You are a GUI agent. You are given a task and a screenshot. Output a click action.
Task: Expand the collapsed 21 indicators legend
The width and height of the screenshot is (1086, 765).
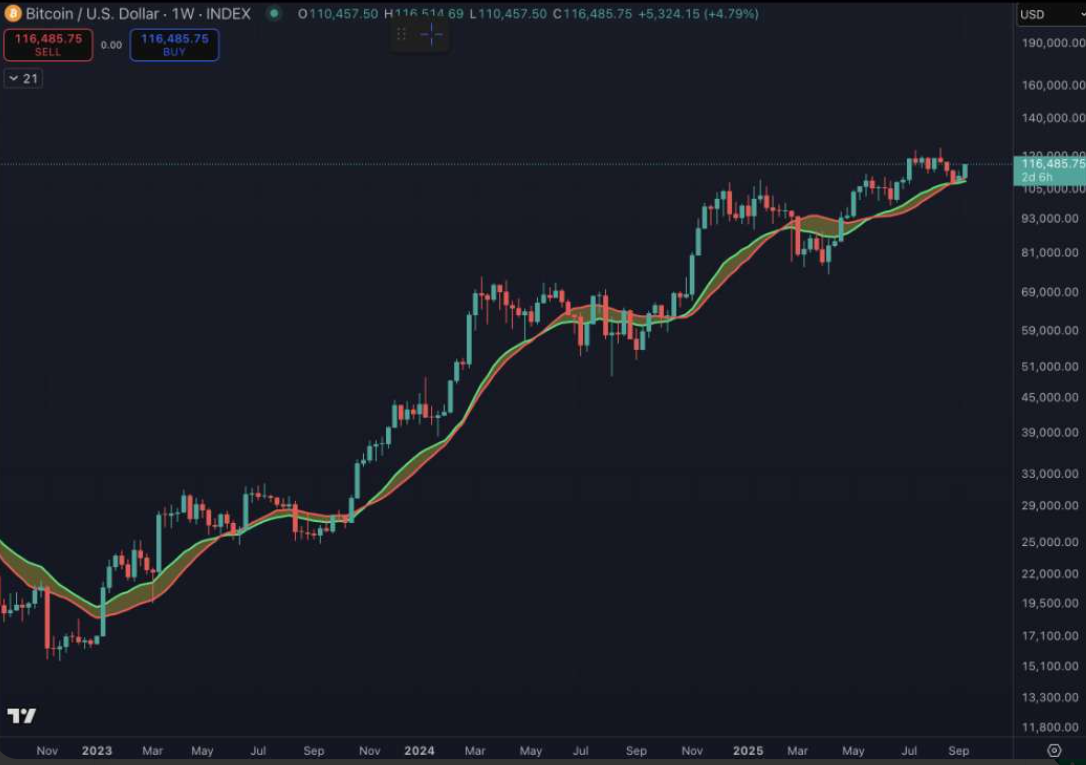(x=23, y=78)
